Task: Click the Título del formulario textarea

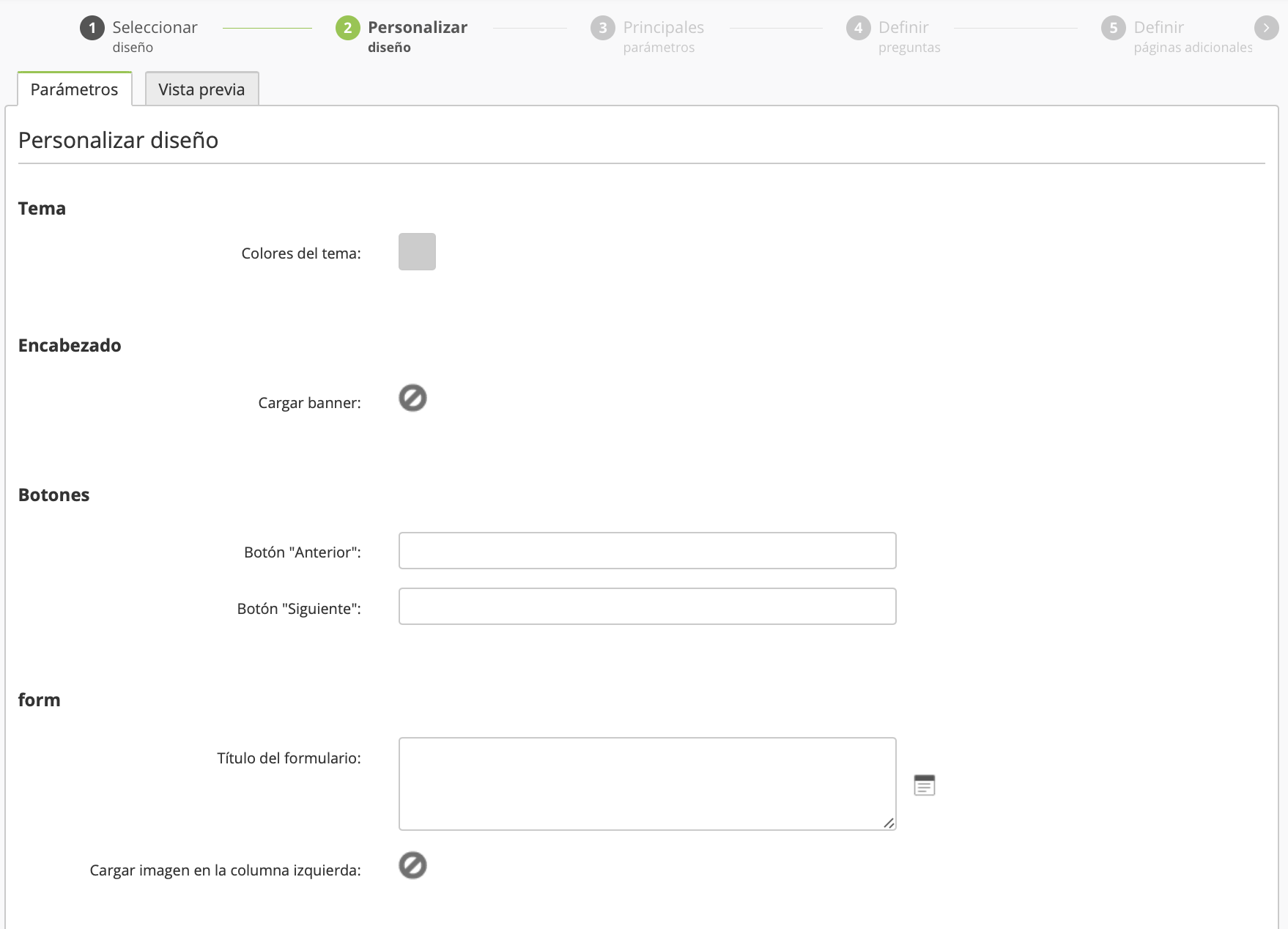Action: (647, 783)
